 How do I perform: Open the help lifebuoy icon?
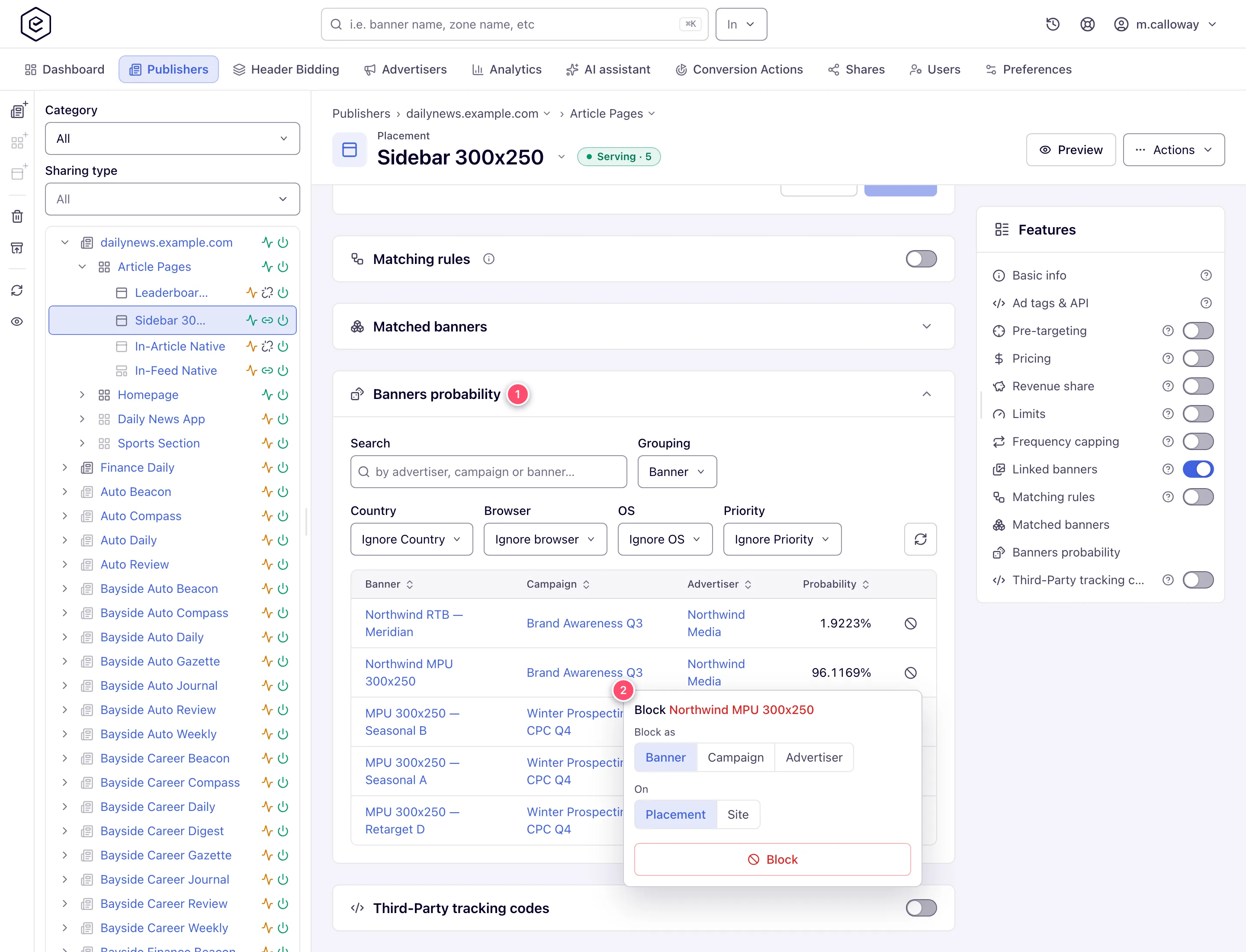tap(1087, 24)
